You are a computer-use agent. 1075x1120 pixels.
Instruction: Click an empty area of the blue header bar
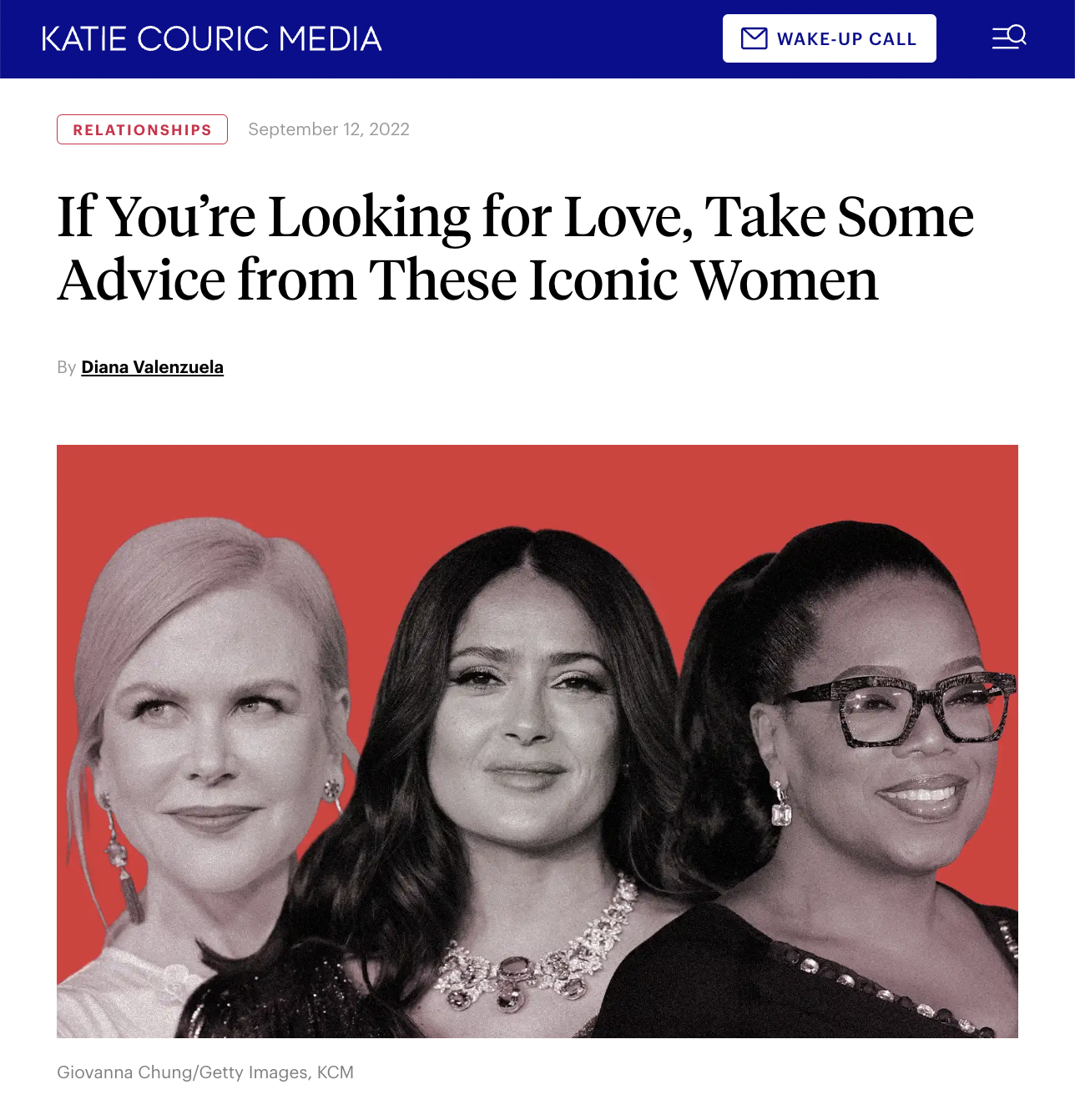(551, 39)
